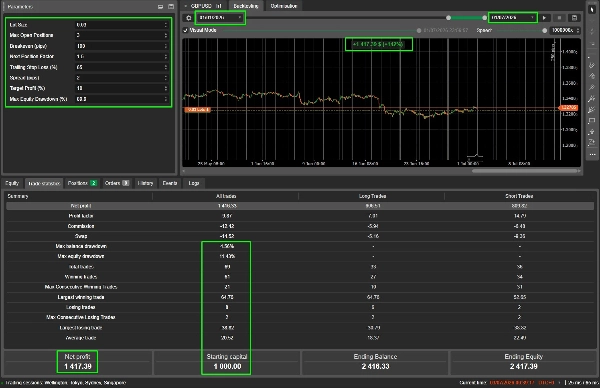Click the Max Consecutive Losing Trades label
The image size is (600, 388).
[81, 317]
